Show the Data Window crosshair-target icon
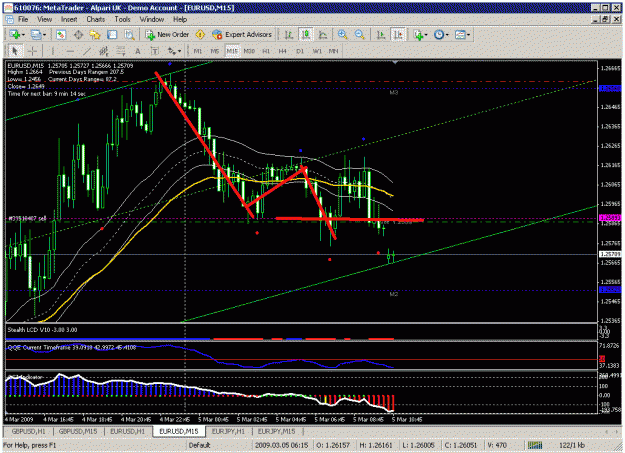The width and height of the screenshot is (625, 453). pyautogui.click(x=78, y=35)
